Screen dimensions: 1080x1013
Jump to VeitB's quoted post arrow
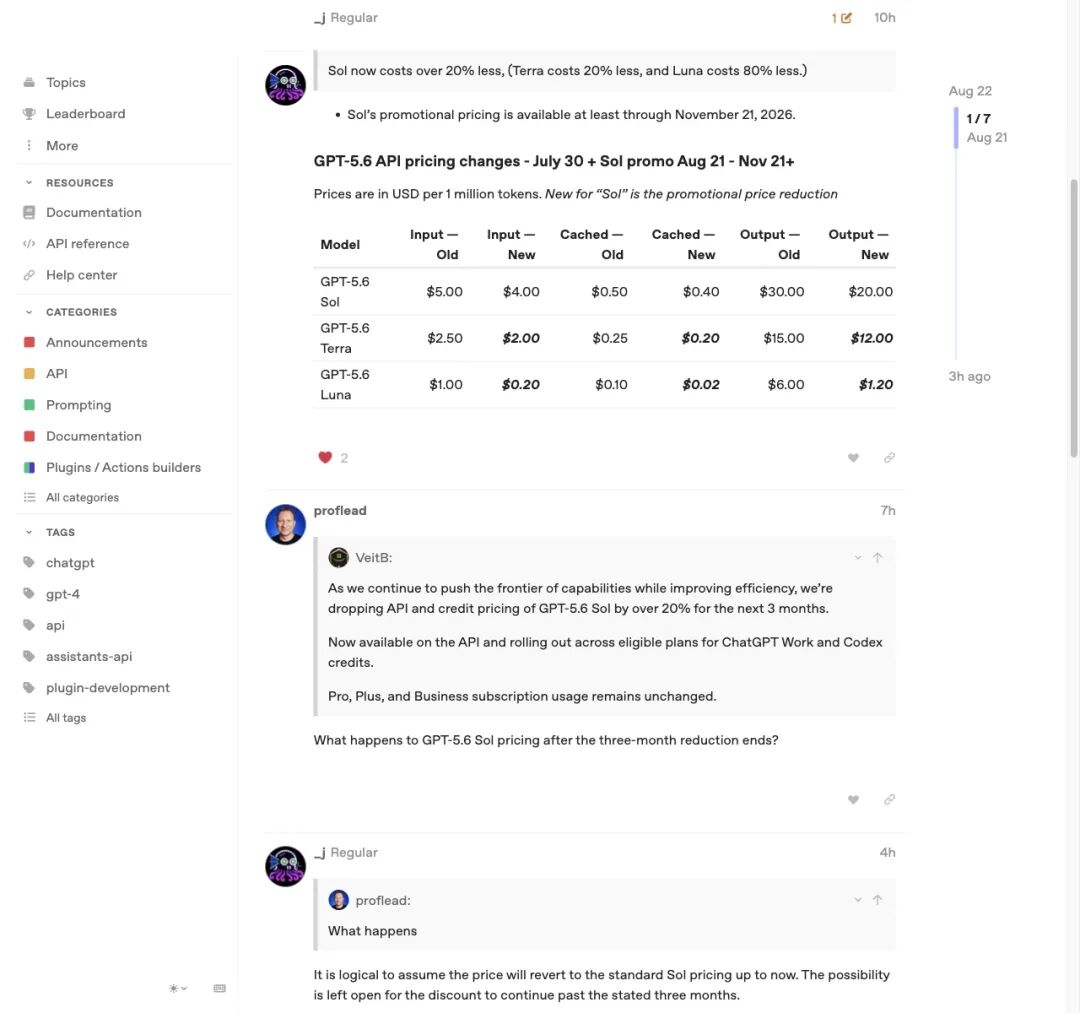[878, 558]
